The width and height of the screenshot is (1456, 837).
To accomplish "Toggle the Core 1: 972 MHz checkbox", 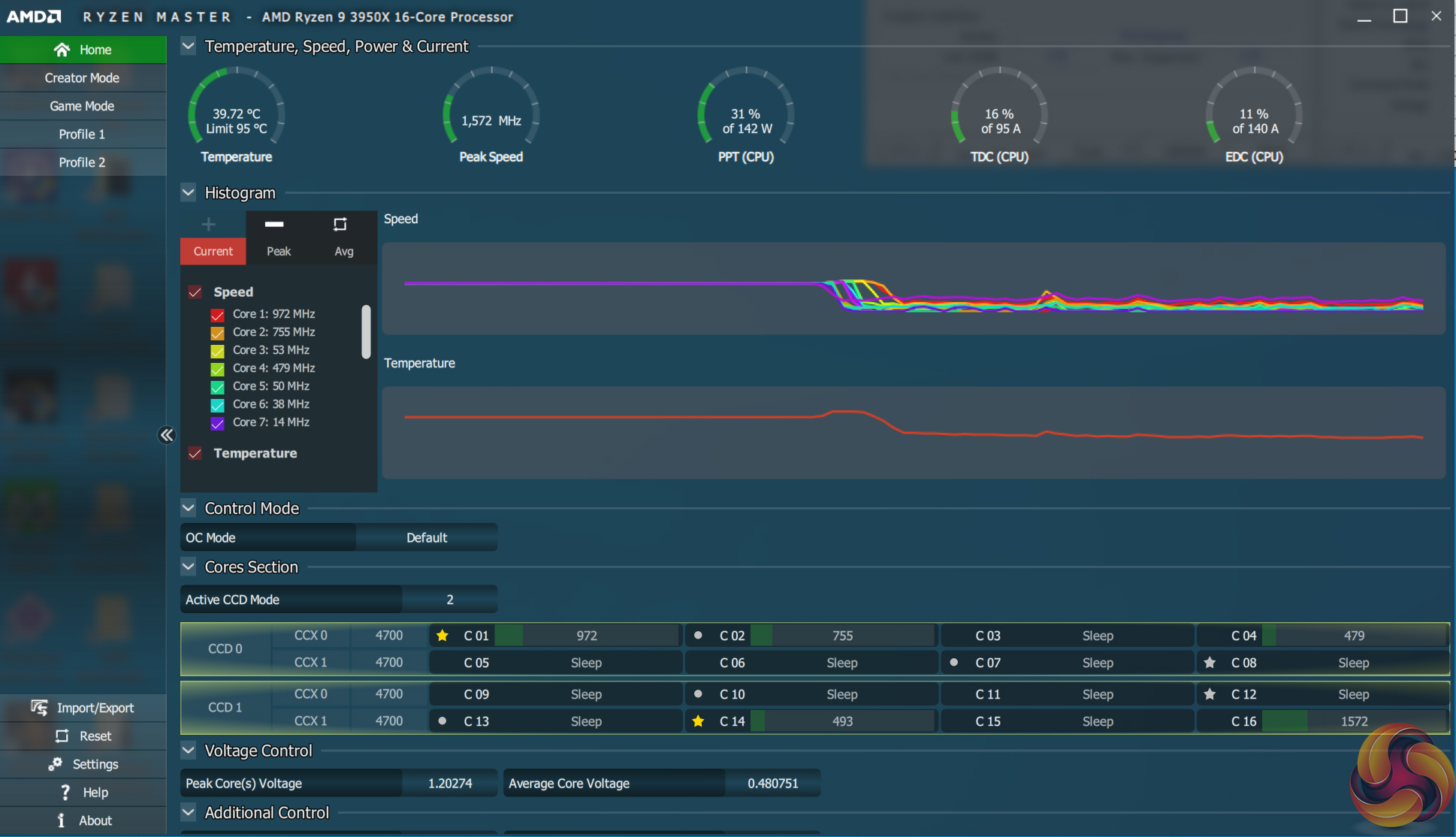I will tap(218, 315).
